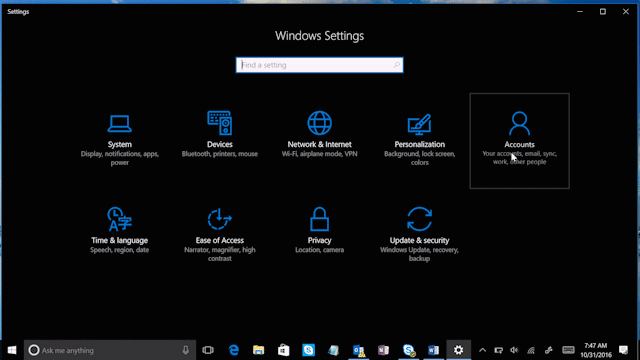Image resolution: width=640 pixels, height=360 pixels.
Task: Click the Find a setting search box
Action: (x=320, y=65)
